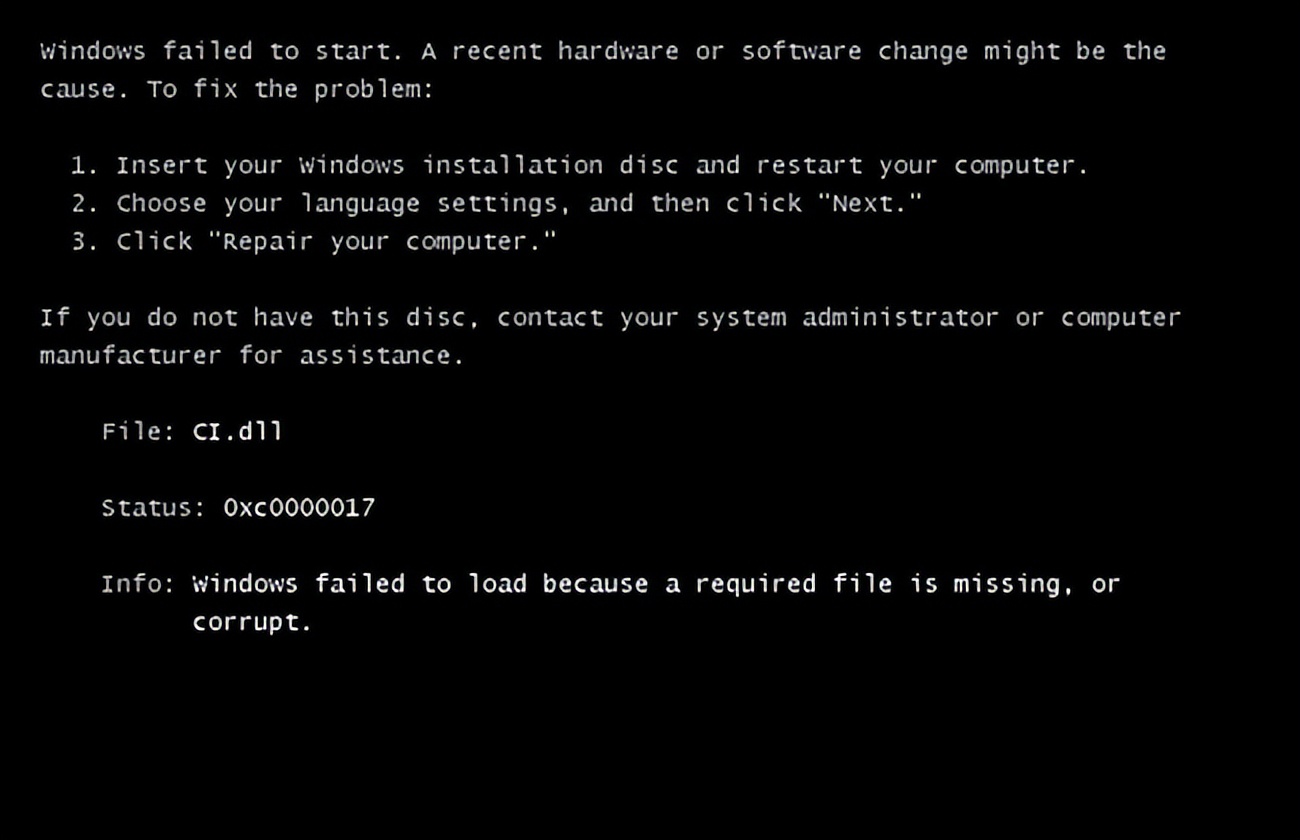Click the step number "3."

[x=84, y=241]
